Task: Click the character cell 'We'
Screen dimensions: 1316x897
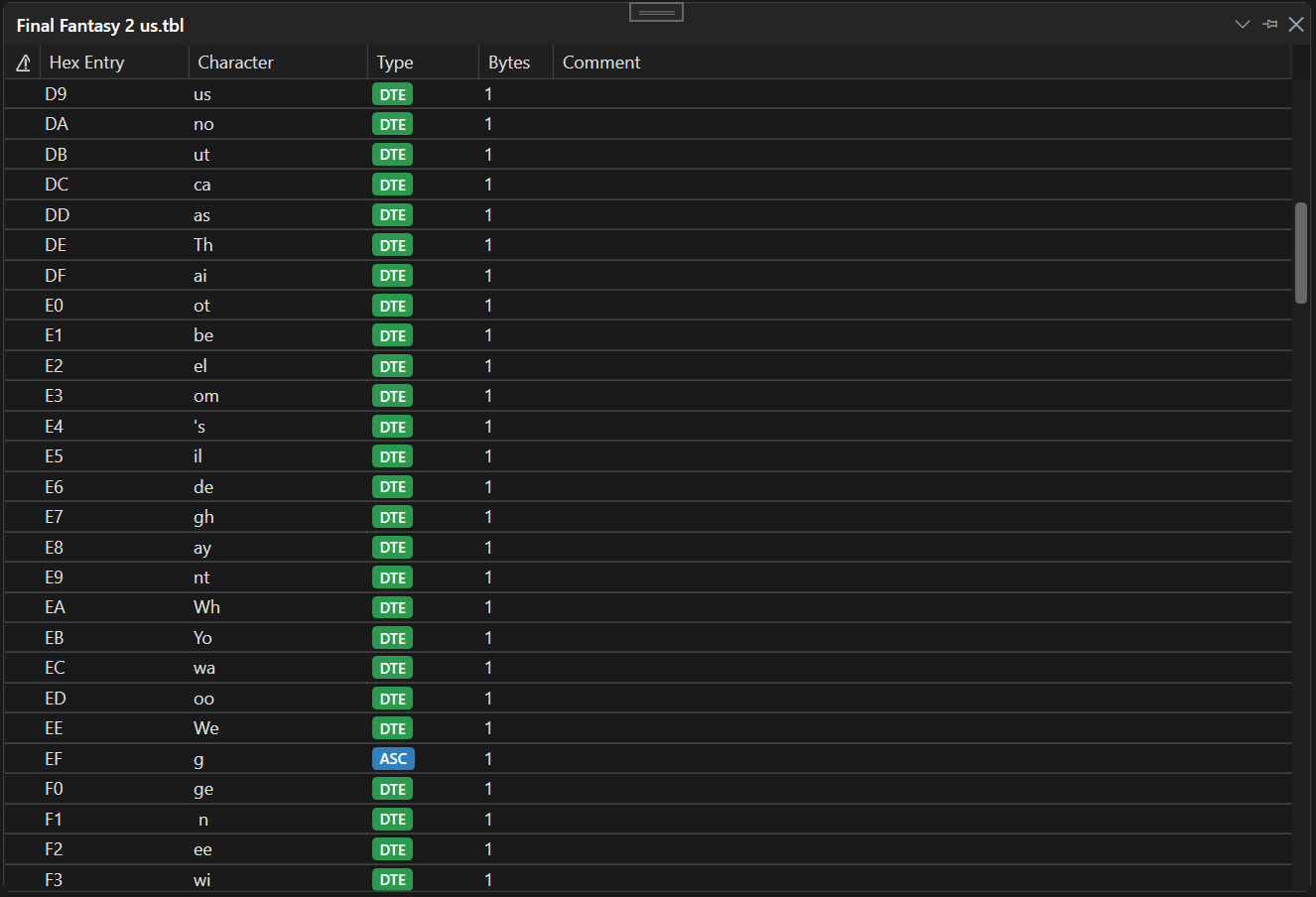Action: pos(206,728)
